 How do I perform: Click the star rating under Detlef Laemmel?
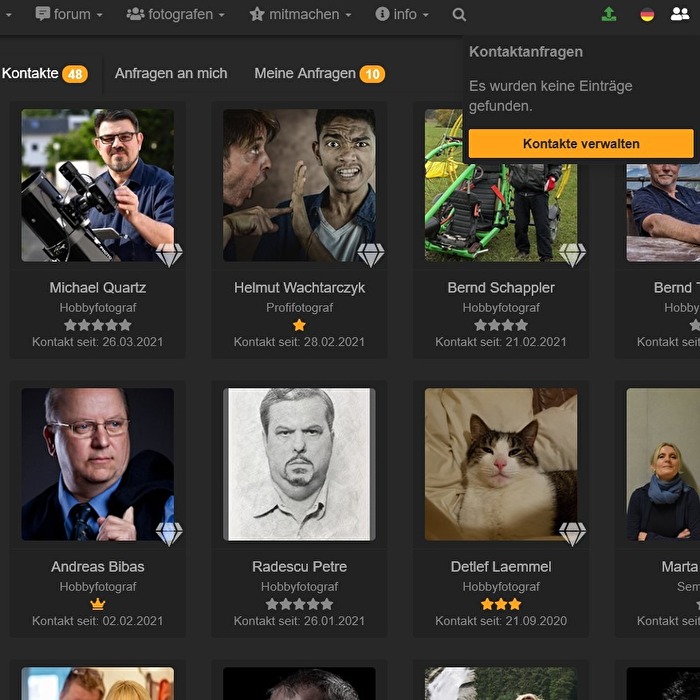point(501,604)
